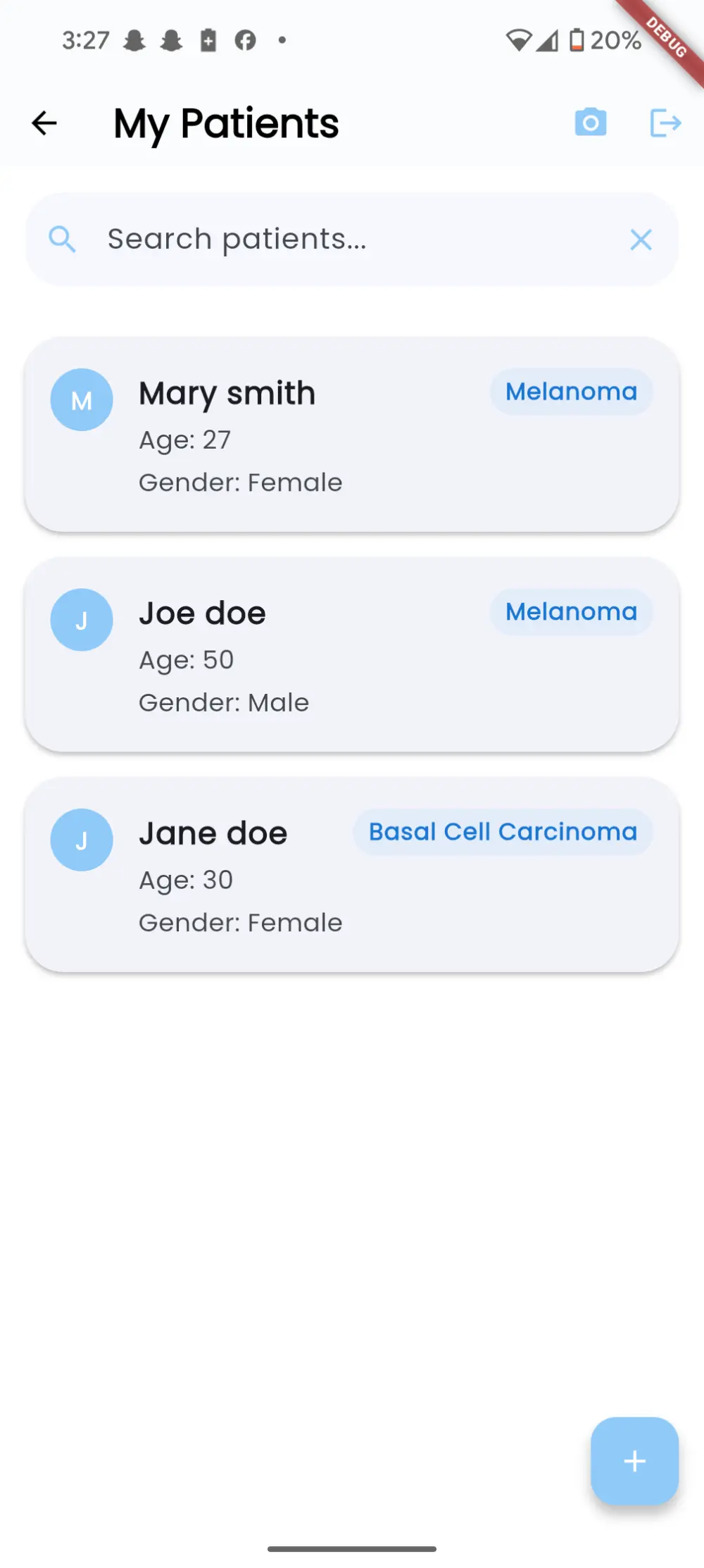Tap the Wi-Fi status icon
704x1568 pixels.
[518, 40]
